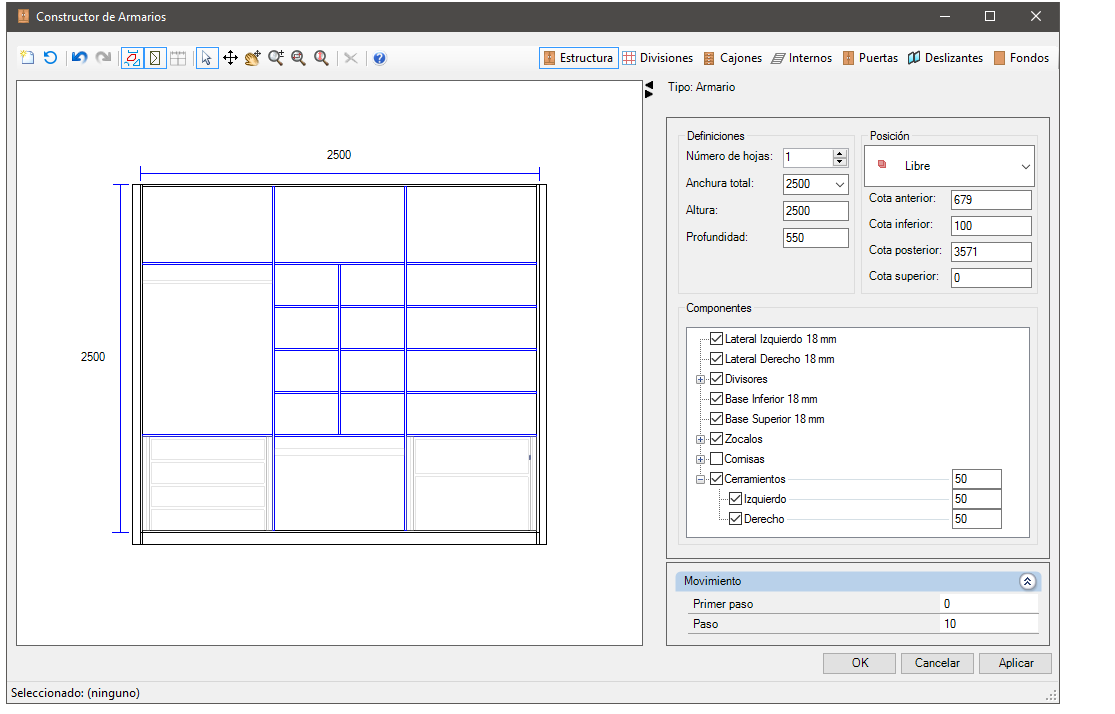Toggle the dimensions display toolbar icon
1115x714 pixels.
click(132, 58)
